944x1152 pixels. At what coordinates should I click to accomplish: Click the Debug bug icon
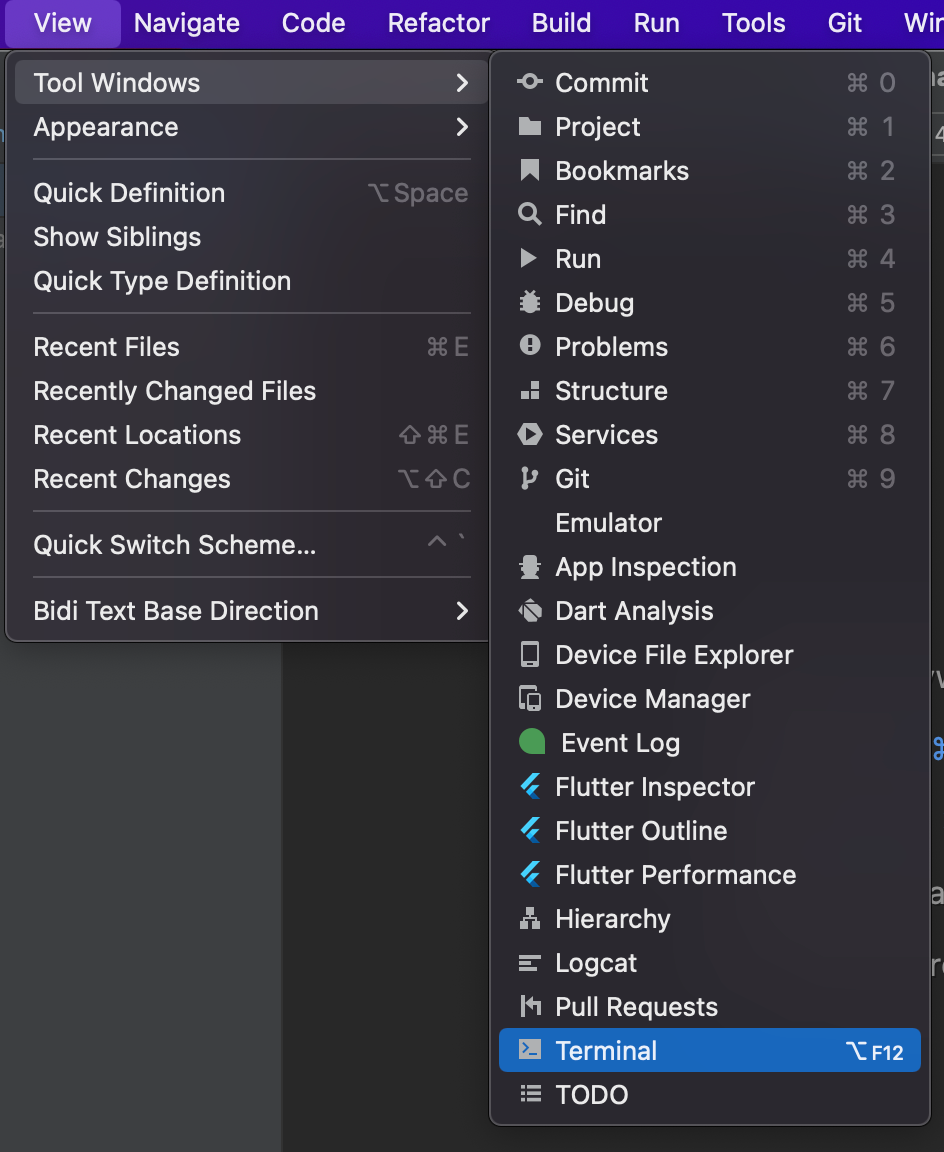click(529, 303)
